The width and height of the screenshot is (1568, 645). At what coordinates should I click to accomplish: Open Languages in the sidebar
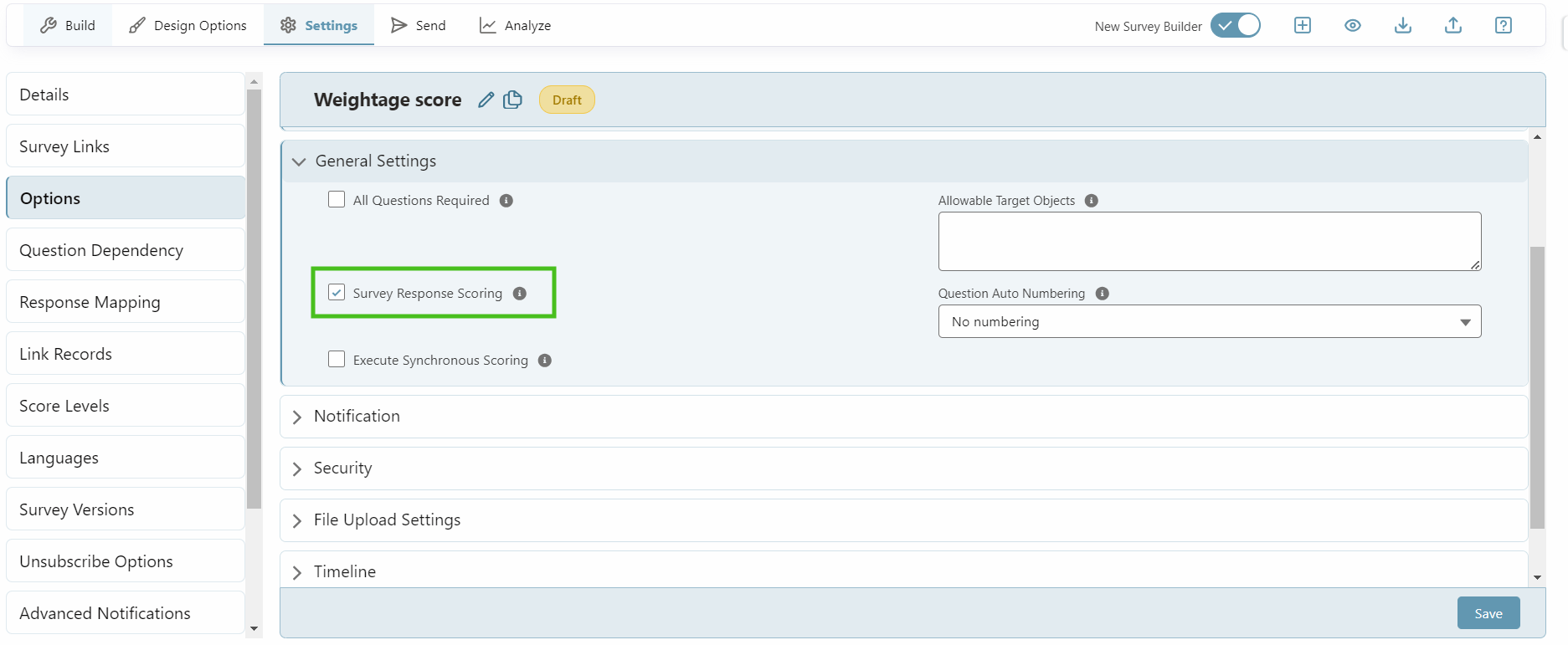126,458
